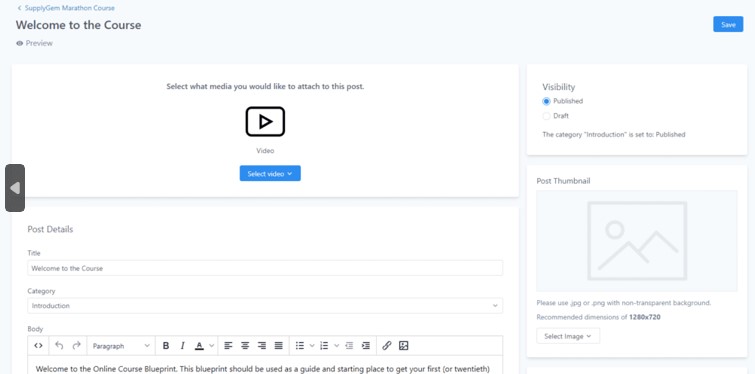The height and width of the screenshot is (374, 755).
Task: Click into the body text area
Action: (265, 365)
